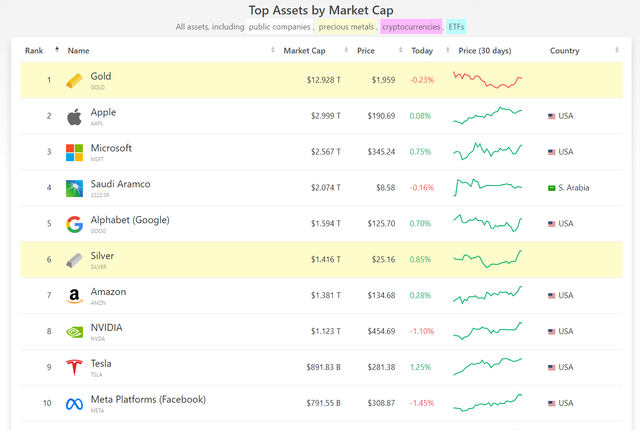Image resolution: width=640 pixels, height=430 pixels.
Task: Click the Alphabet Google logo icon
Action: point(74,224)
